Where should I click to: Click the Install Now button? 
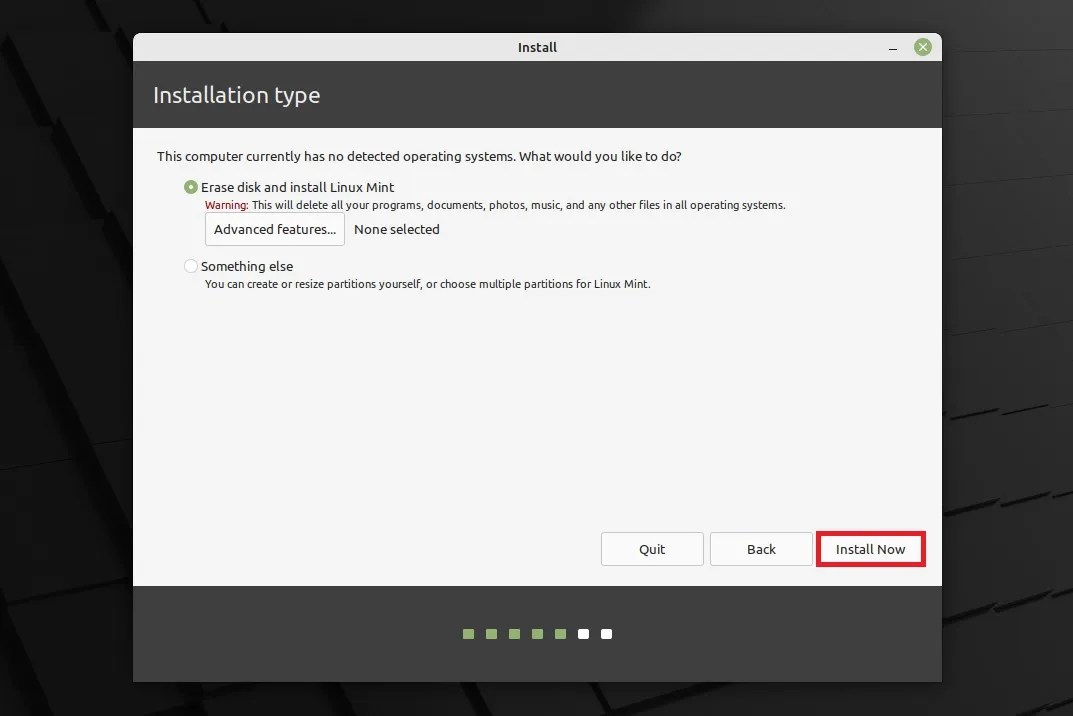tap(870, 549)
